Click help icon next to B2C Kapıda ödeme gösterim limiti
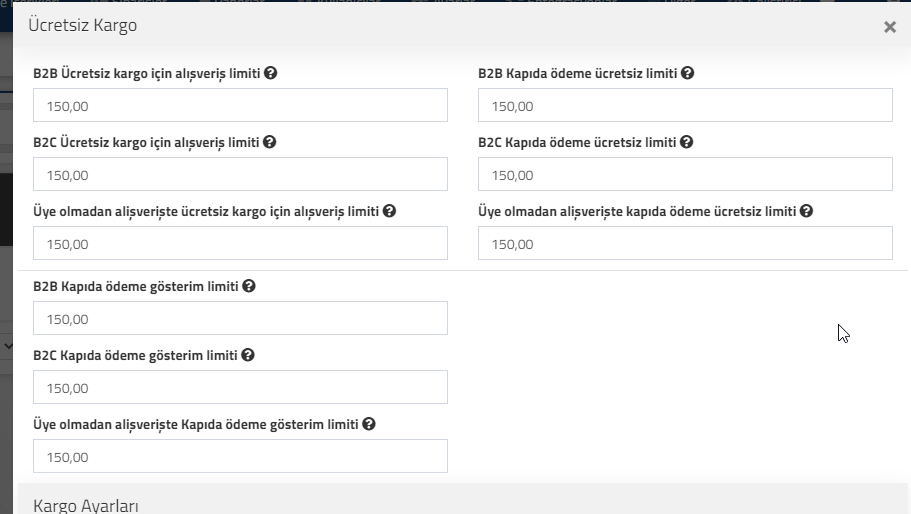This screenshot has height=514, width=911. 248,355
